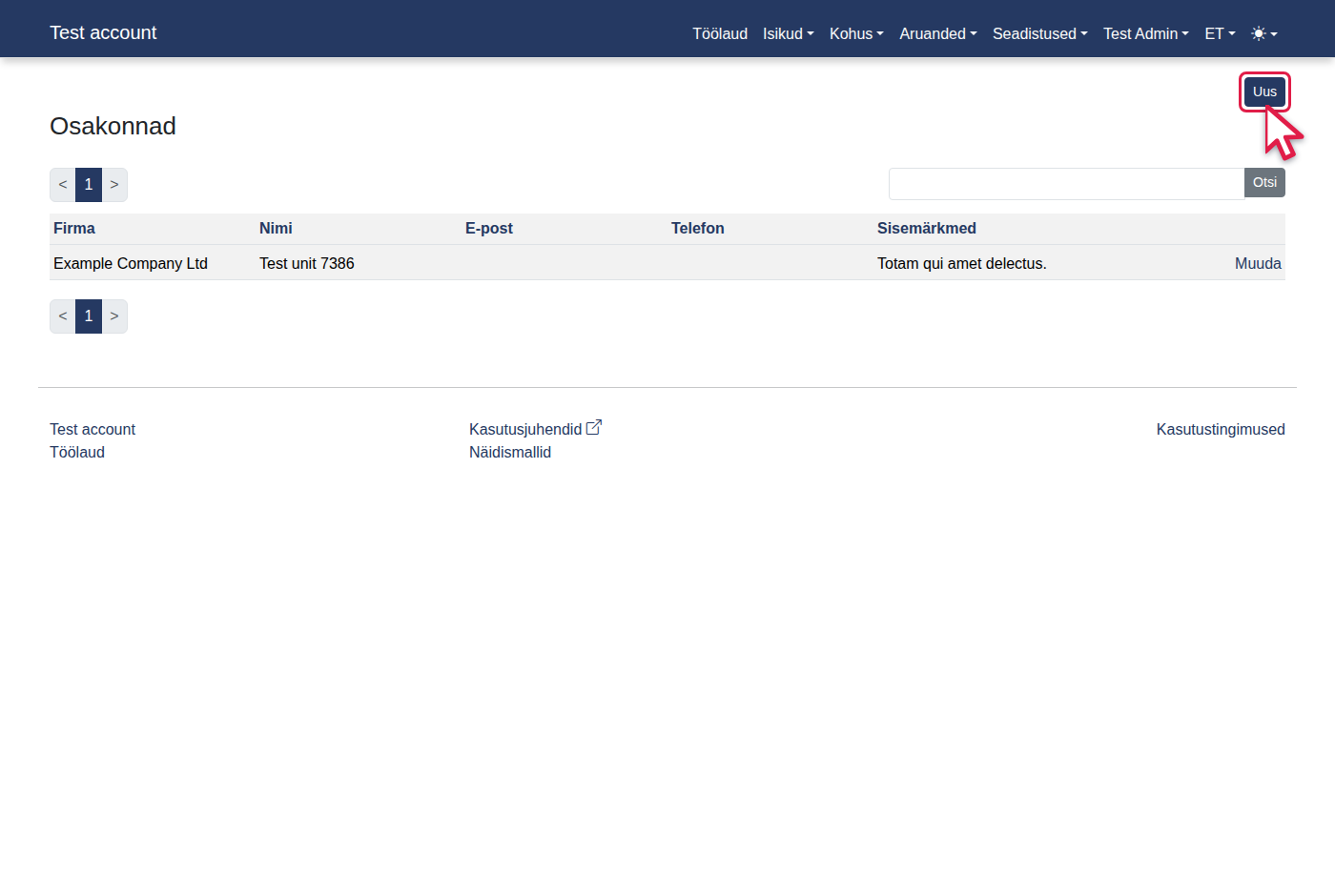The image size is (1335, 896).
Task: Click the Telefon column header
Action: coord(698,228)
